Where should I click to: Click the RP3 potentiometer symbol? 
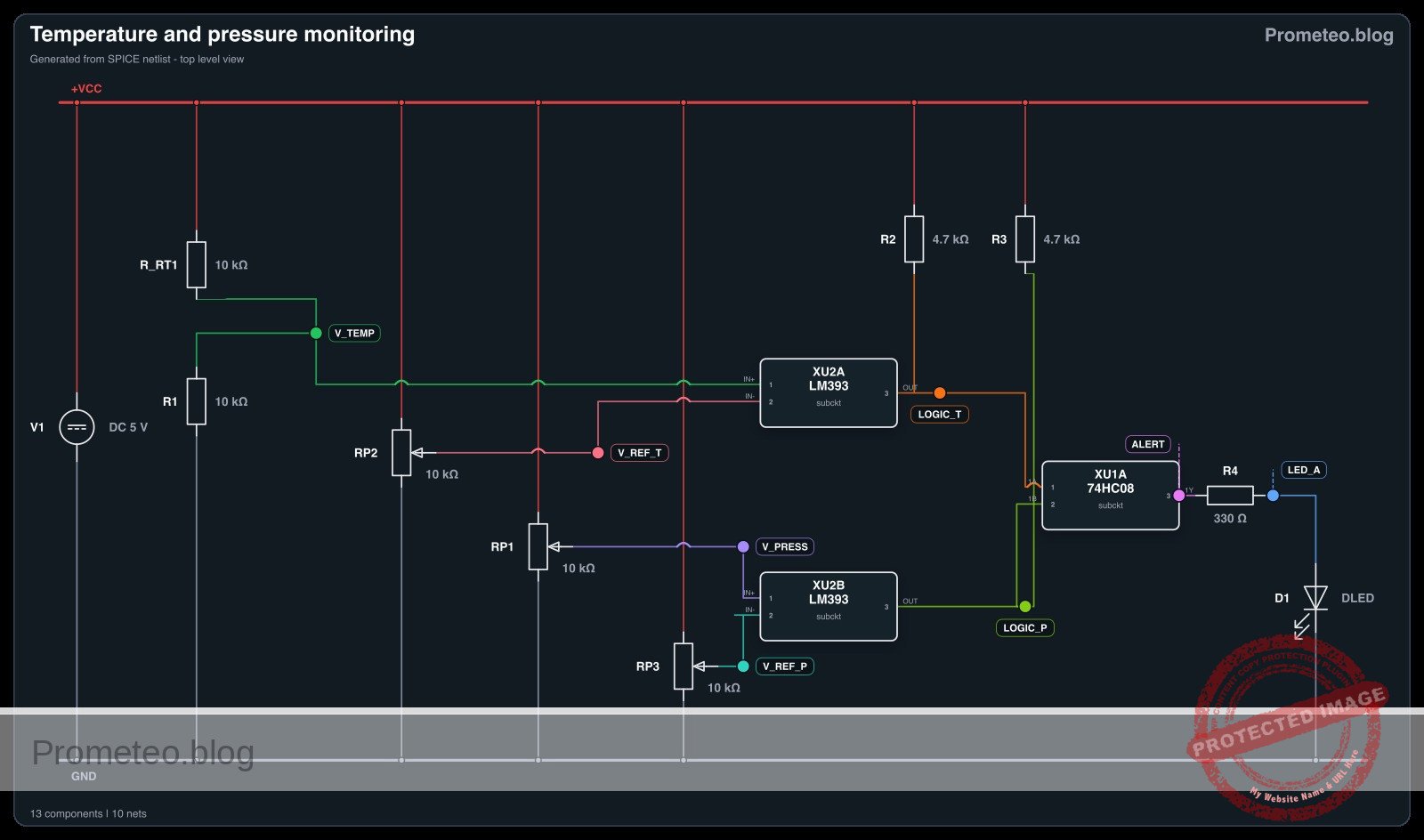[683, 666]
